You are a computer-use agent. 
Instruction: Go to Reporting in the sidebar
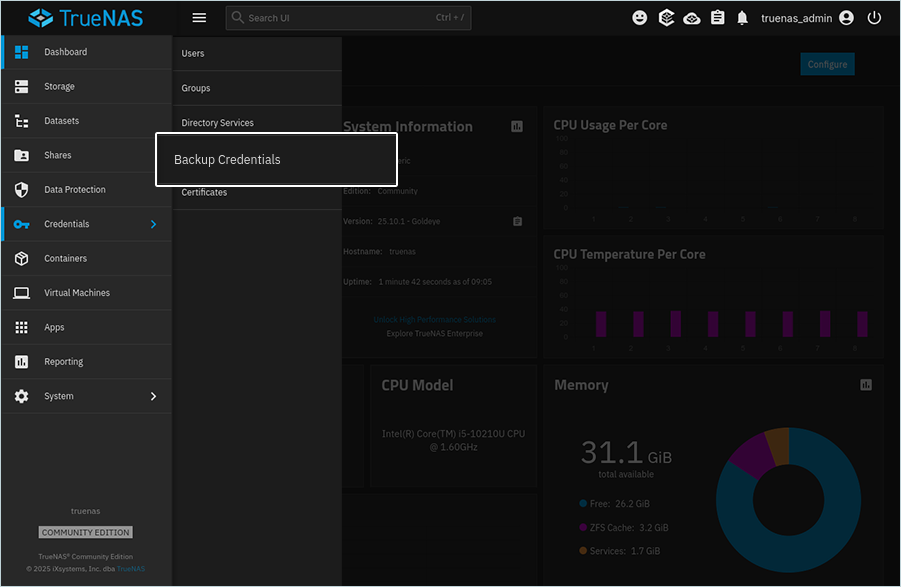(x=86, y=362)
